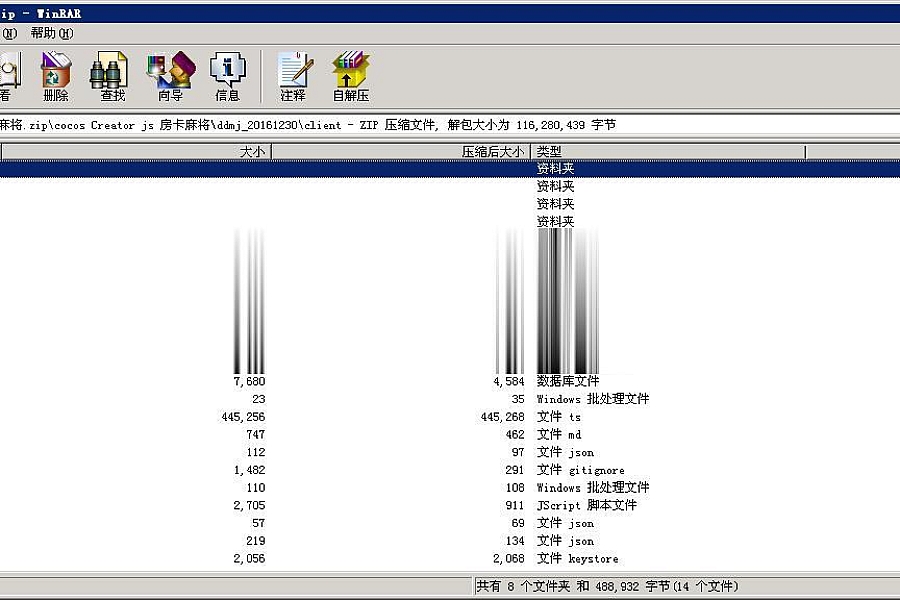Sort by the 类型 column header
Screen dimensions: 900x600
pyautogui.click(x=668, y=152)
